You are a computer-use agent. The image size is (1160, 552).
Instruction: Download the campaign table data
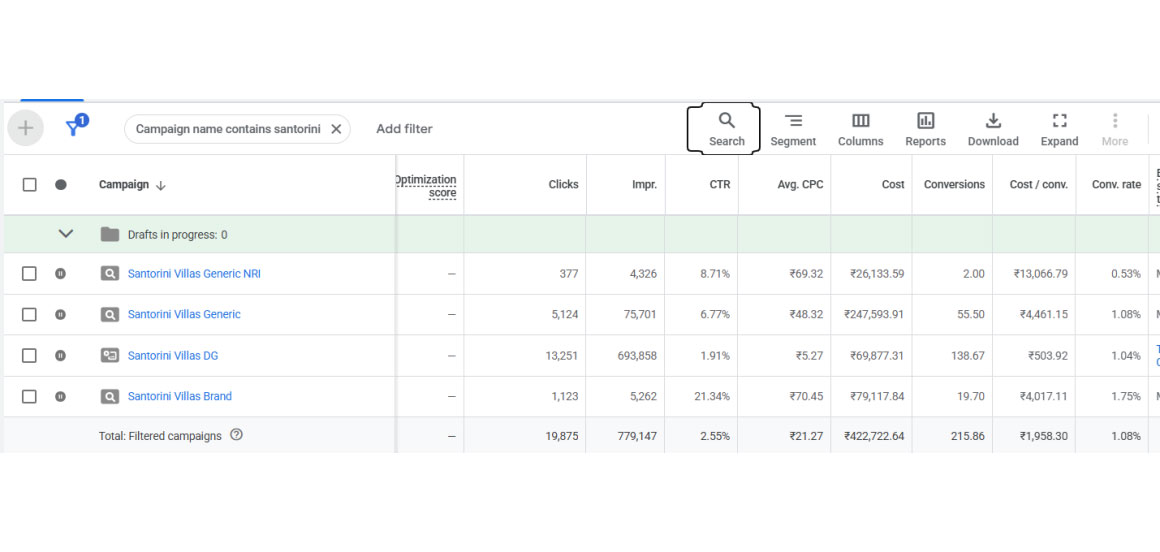pyautogui.click(x=993, y=129)
